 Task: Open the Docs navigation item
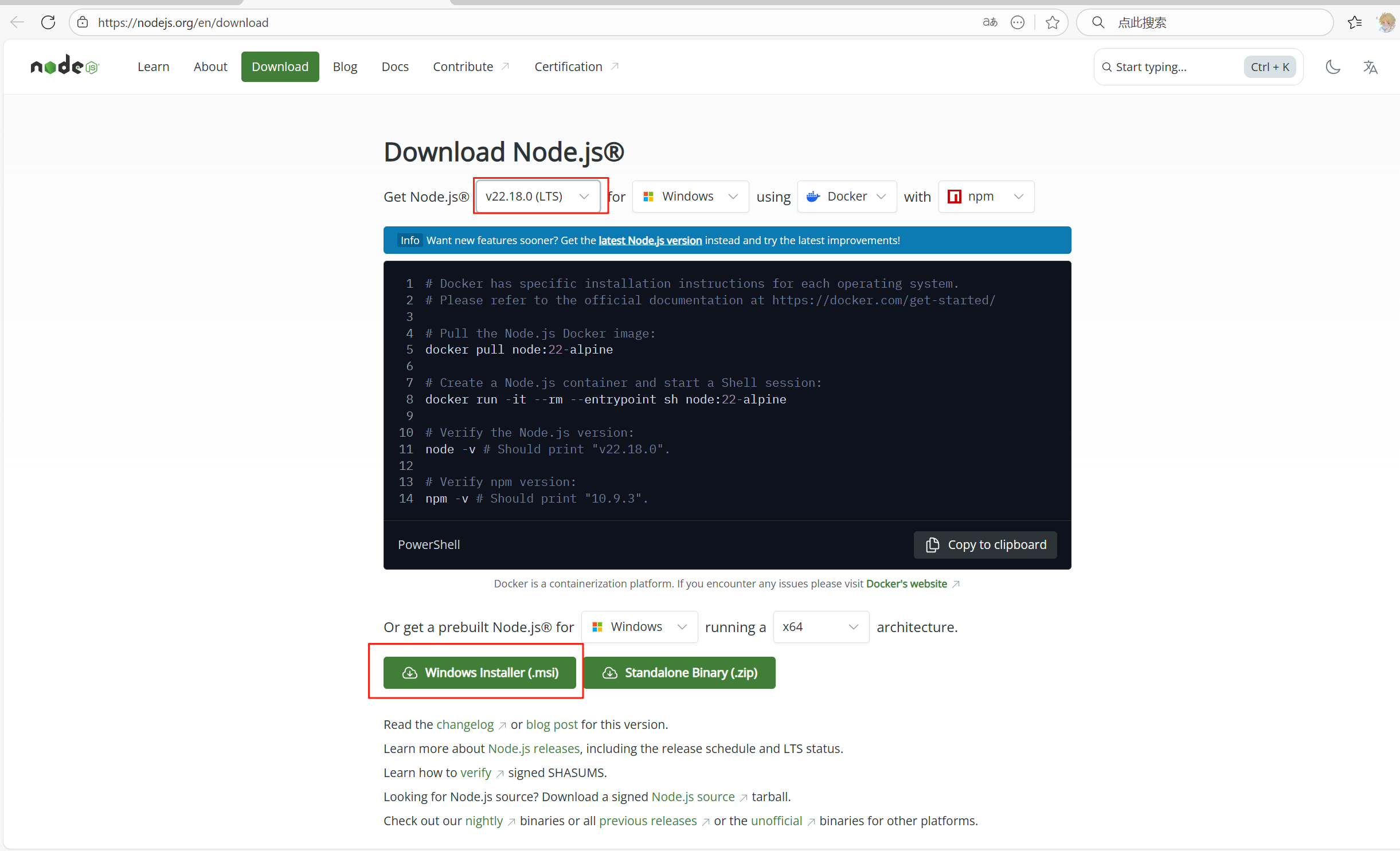[395, 66]
